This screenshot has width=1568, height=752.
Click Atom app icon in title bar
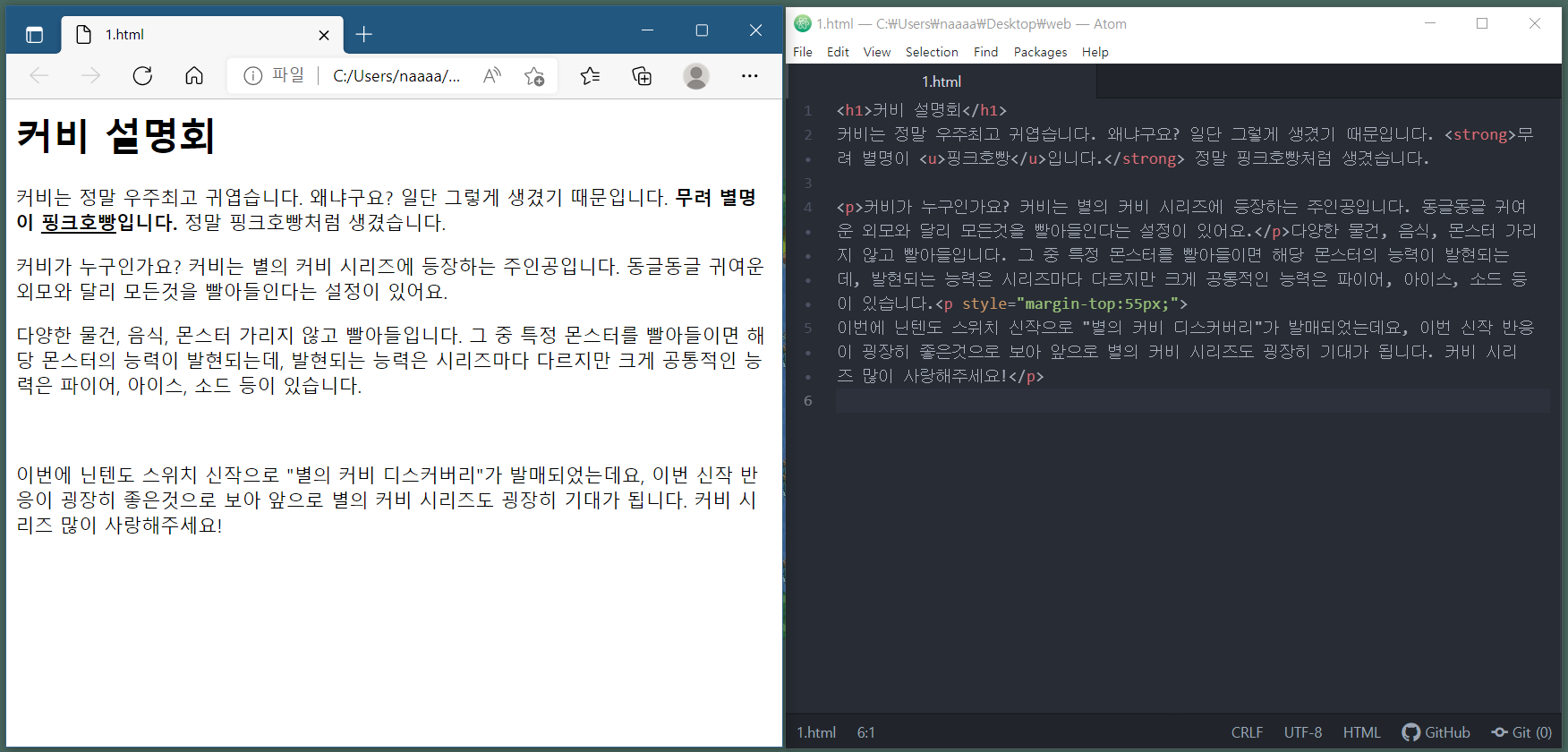pyautogui.click(x=803, y=23)
